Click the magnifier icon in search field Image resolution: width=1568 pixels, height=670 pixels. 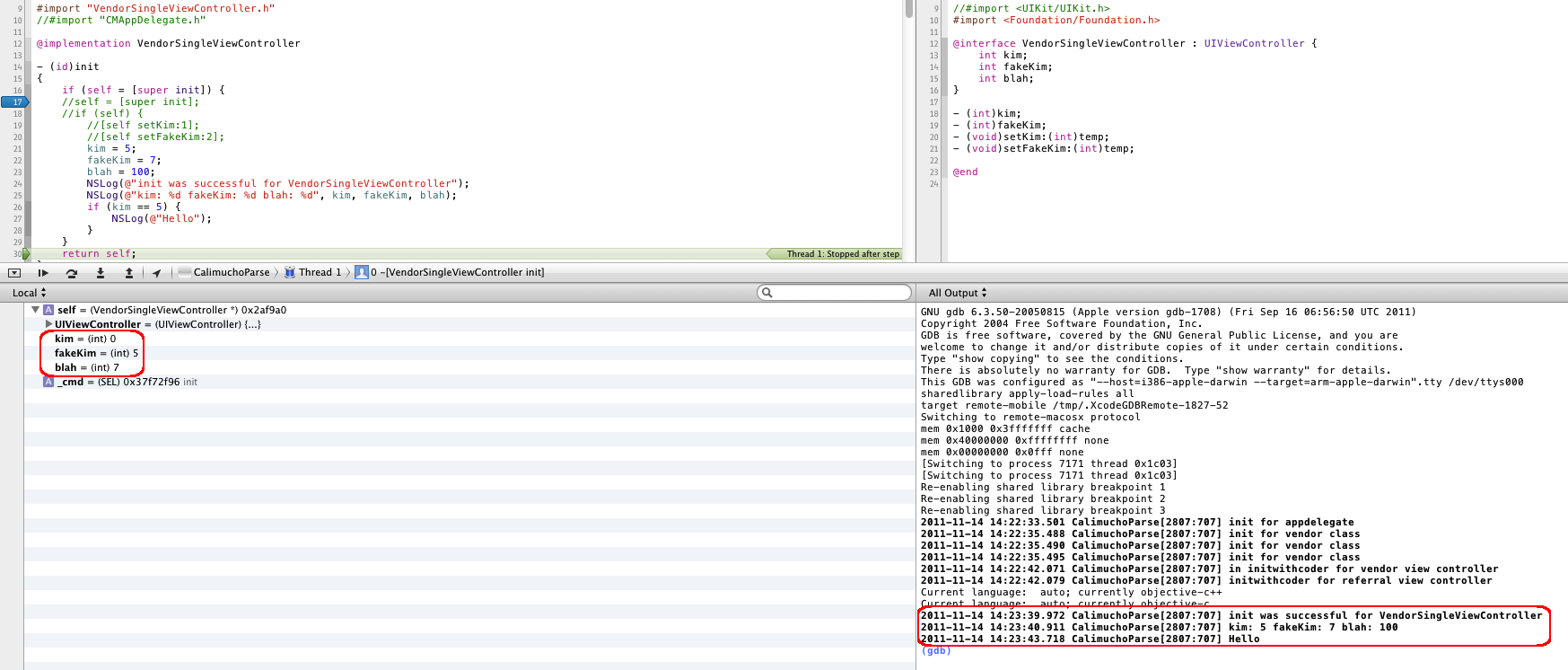click(766, 293)
